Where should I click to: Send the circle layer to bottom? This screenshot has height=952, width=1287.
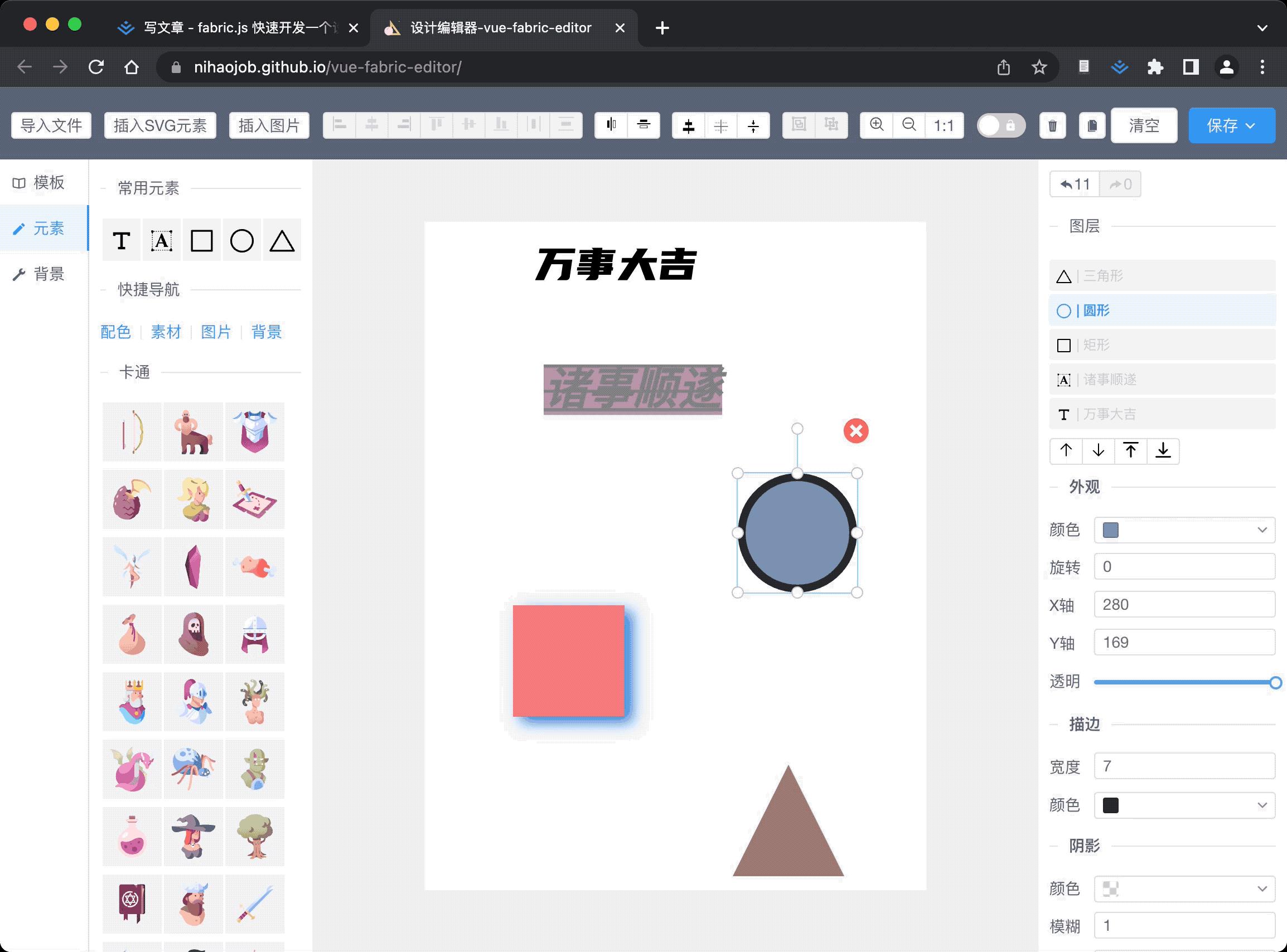point(1163,451)
